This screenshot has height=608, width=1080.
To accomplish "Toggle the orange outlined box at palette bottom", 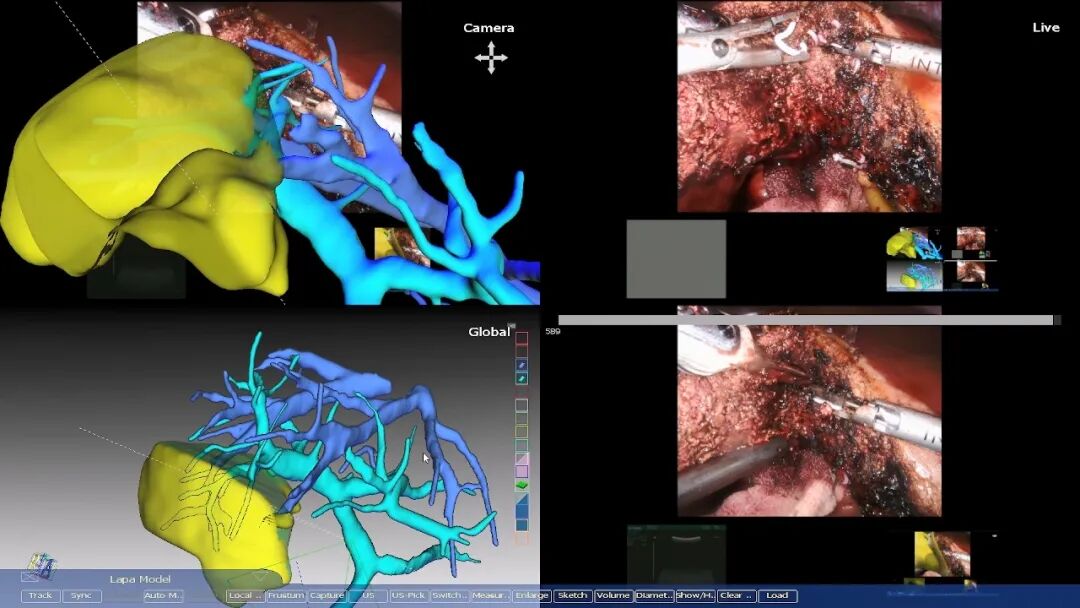I will tap(521, 538).
